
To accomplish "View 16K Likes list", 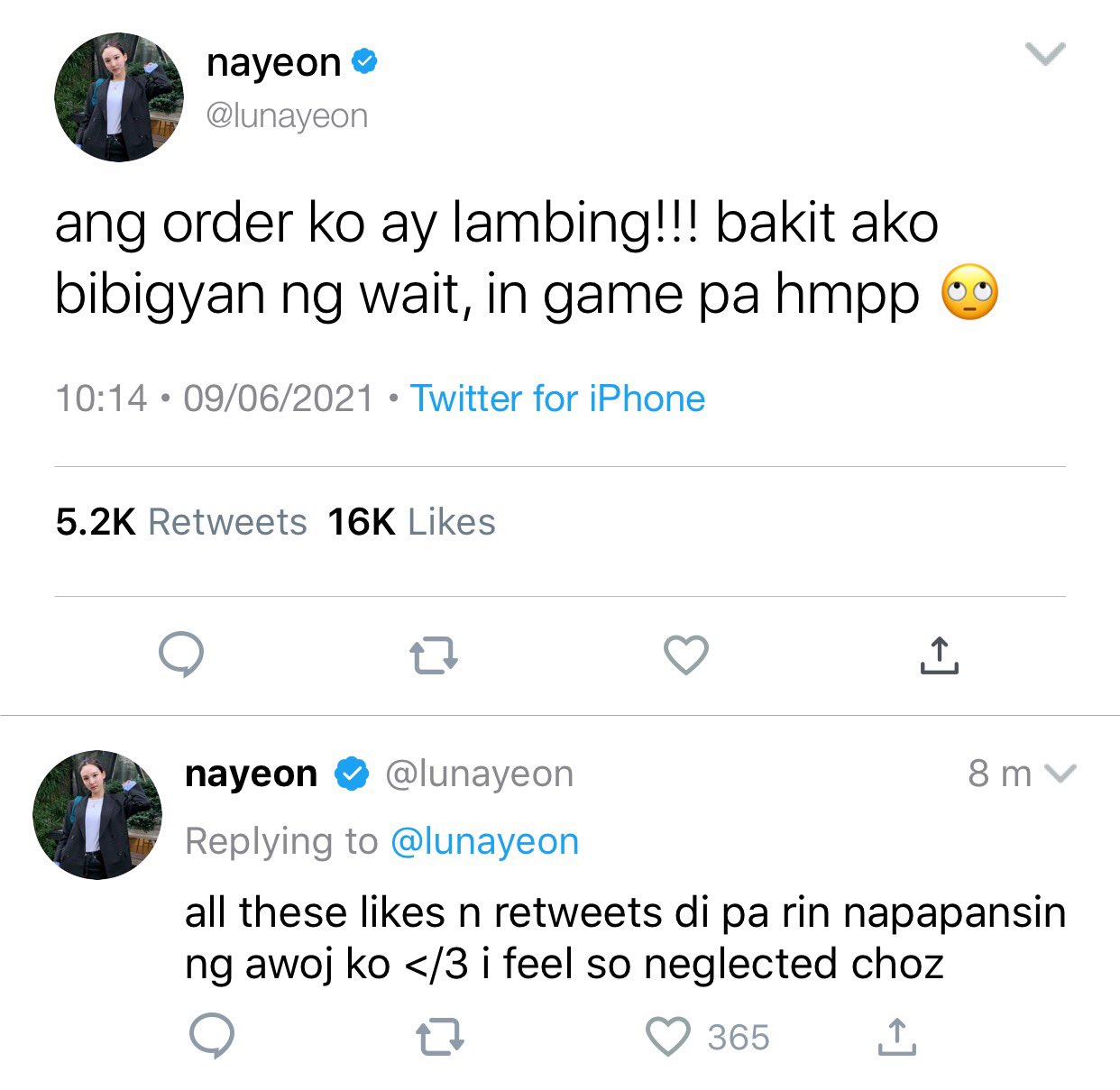I will click(411, 522).
